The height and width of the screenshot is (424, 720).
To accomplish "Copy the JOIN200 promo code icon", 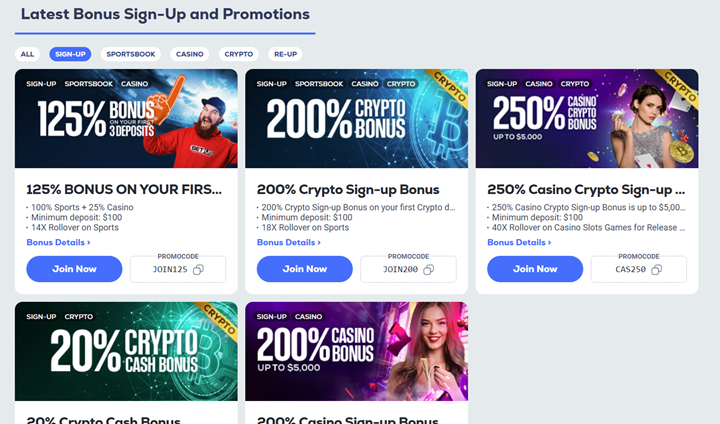I will pos(428,270).
